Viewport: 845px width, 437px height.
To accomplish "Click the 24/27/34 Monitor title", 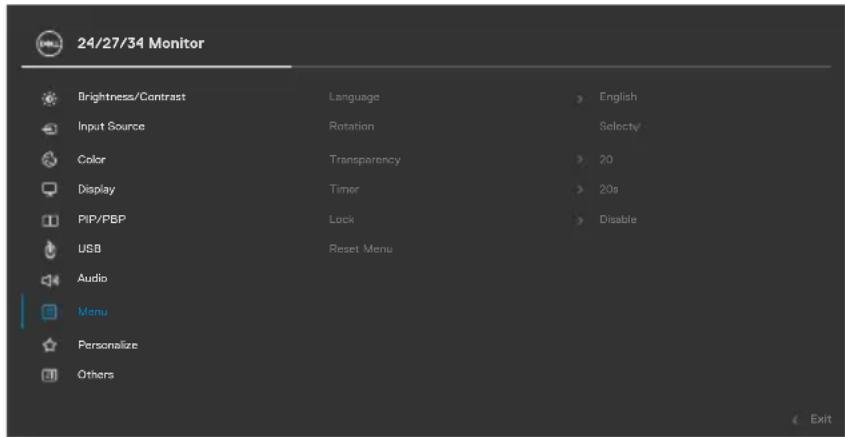I will click(141, 43).
